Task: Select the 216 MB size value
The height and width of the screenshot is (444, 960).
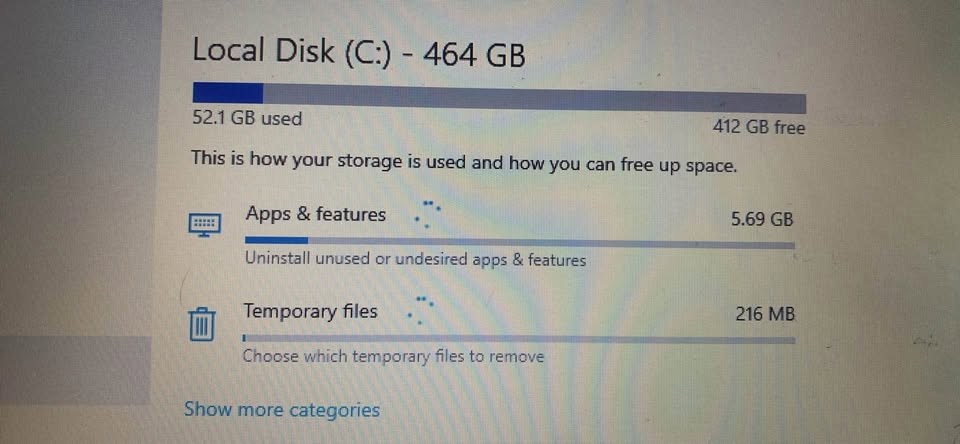Action: pos(765,314)
